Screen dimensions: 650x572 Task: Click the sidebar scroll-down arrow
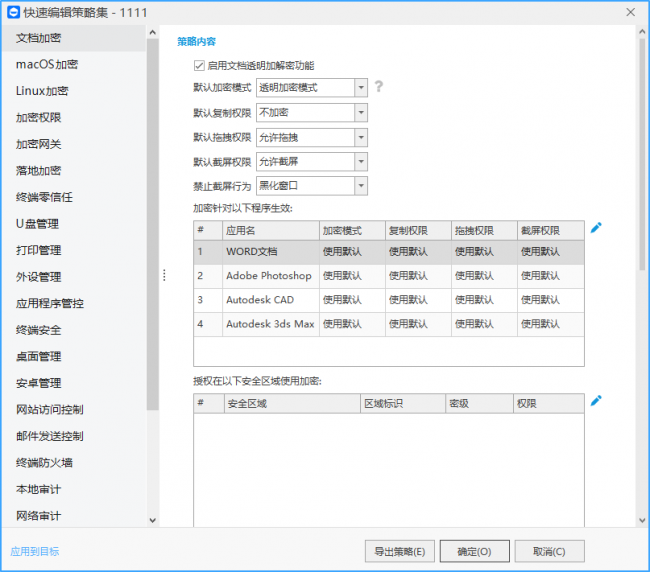[x=153, y=520]
